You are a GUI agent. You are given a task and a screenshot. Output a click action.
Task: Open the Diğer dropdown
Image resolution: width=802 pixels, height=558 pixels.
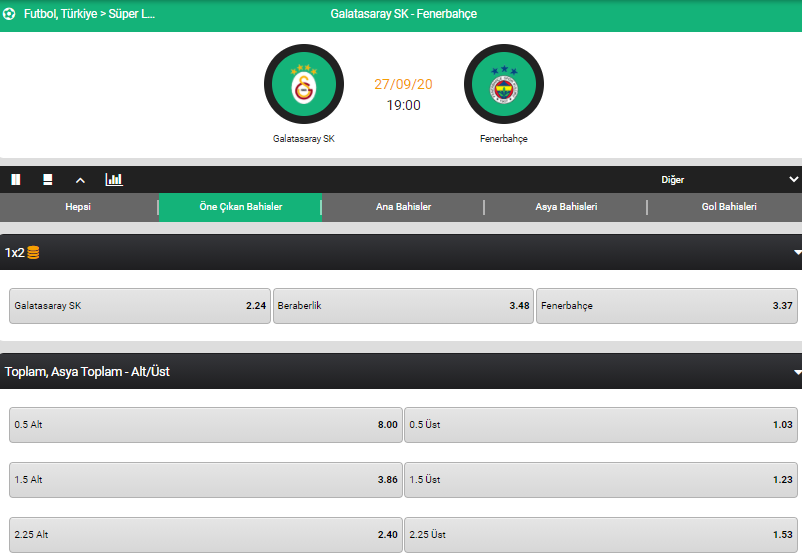tap(728, 180)
